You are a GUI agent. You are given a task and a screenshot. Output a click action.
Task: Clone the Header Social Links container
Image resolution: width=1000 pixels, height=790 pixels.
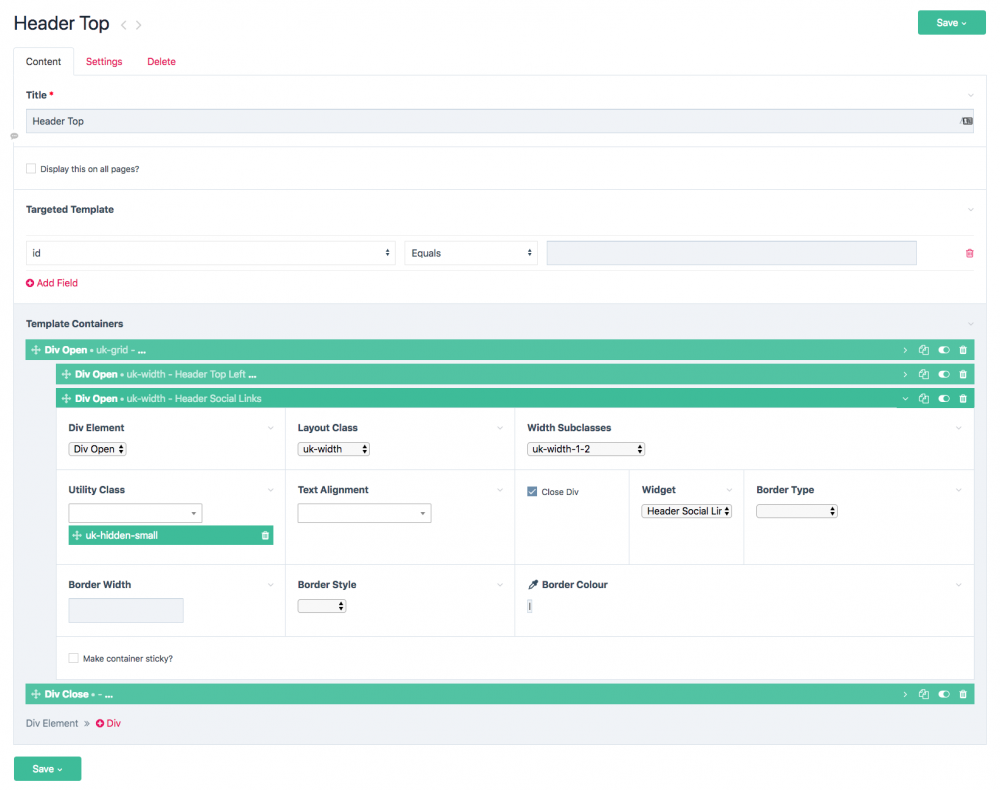point(924,398)
